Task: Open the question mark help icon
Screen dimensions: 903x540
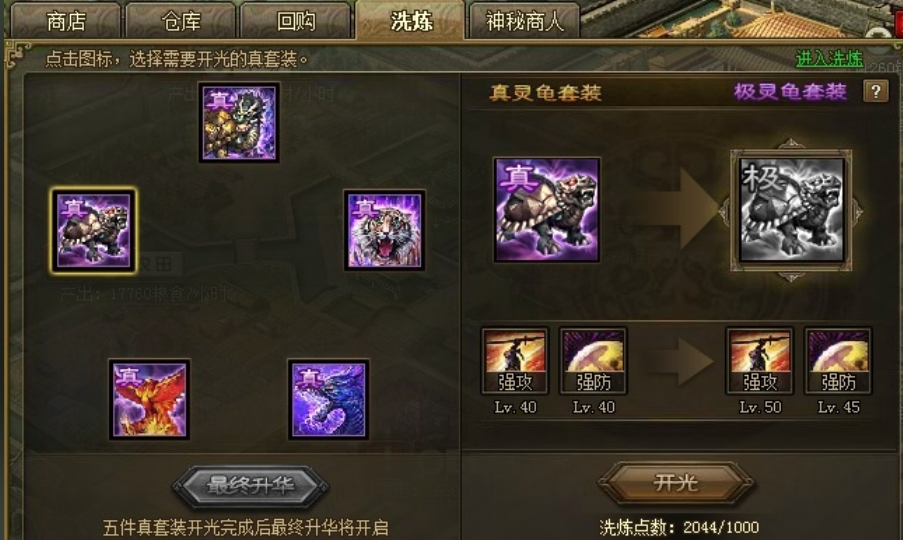Action: [875, 91]
